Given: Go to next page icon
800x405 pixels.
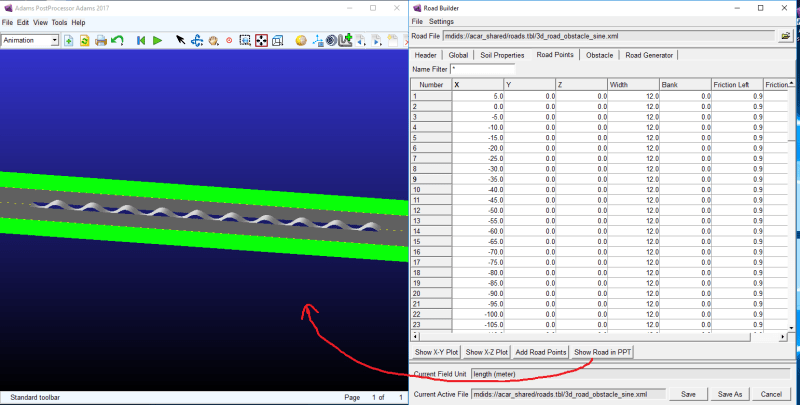Looking at the screenshot, I should pos(377,40).
